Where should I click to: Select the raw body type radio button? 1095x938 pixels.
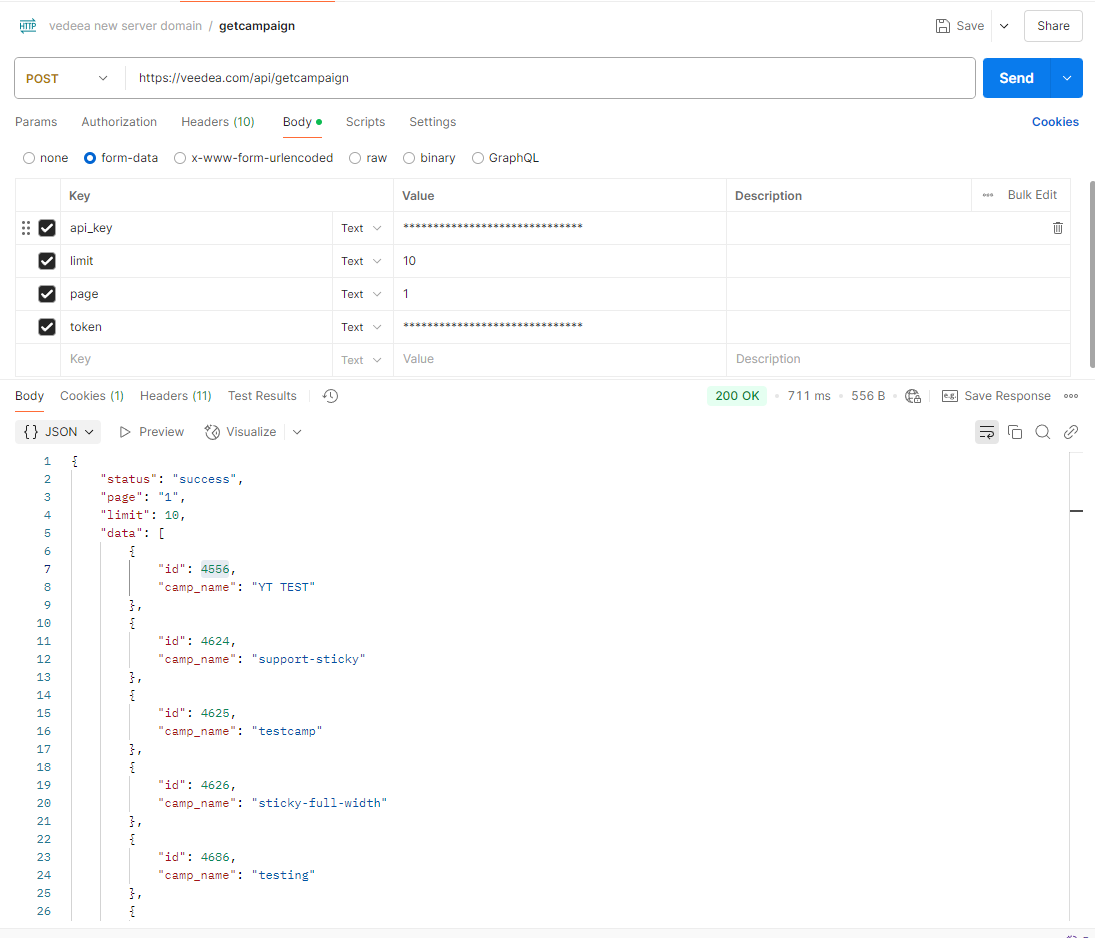coord(355,158)
